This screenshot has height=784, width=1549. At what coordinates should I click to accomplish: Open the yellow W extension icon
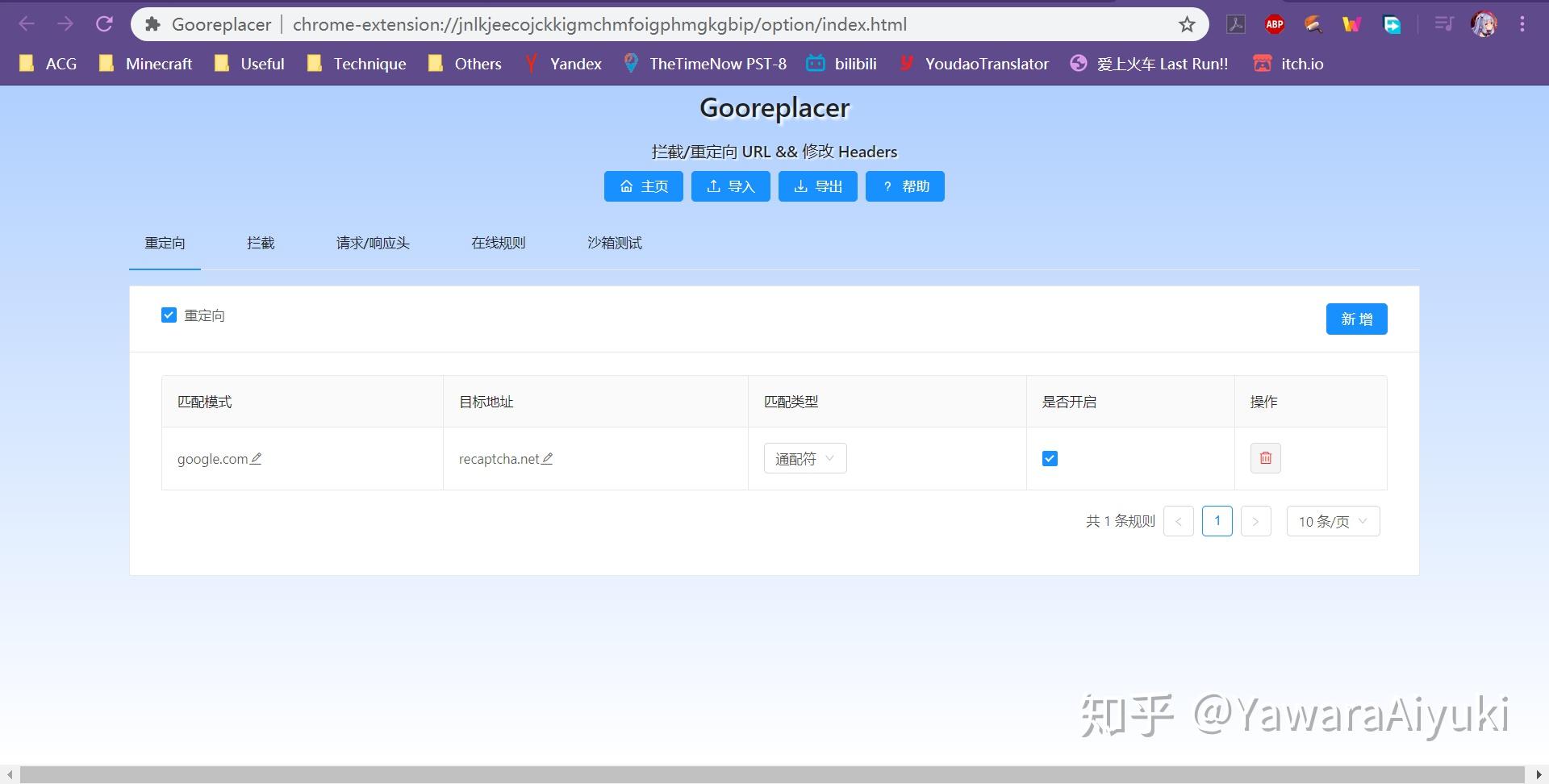[1352, 24]
